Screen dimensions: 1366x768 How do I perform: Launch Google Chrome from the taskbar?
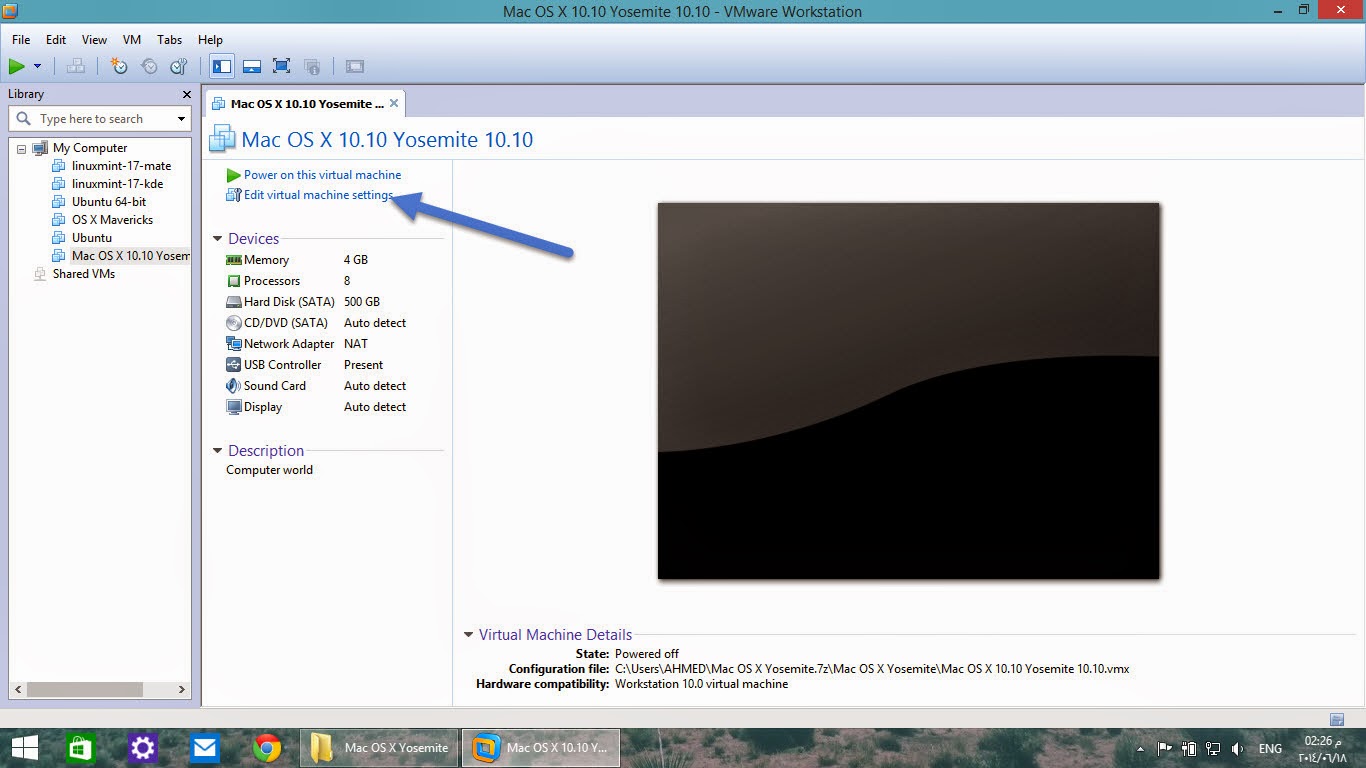pos(267,748)
